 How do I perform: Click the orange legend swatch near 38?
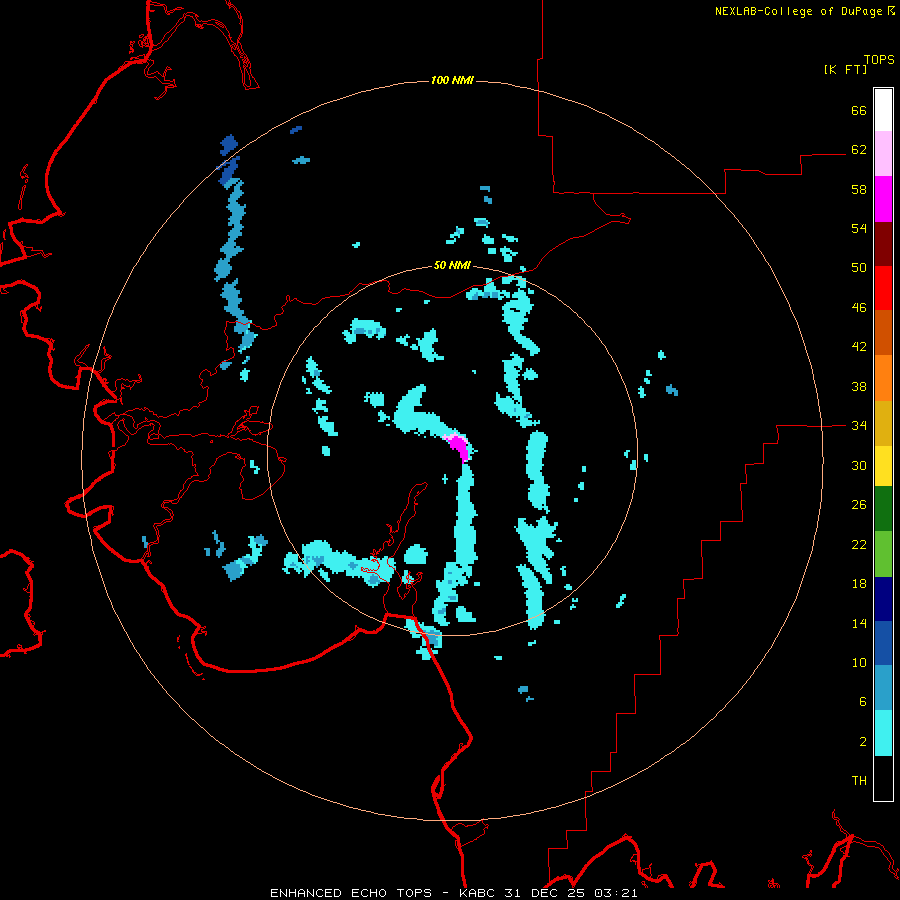[883, 377]
